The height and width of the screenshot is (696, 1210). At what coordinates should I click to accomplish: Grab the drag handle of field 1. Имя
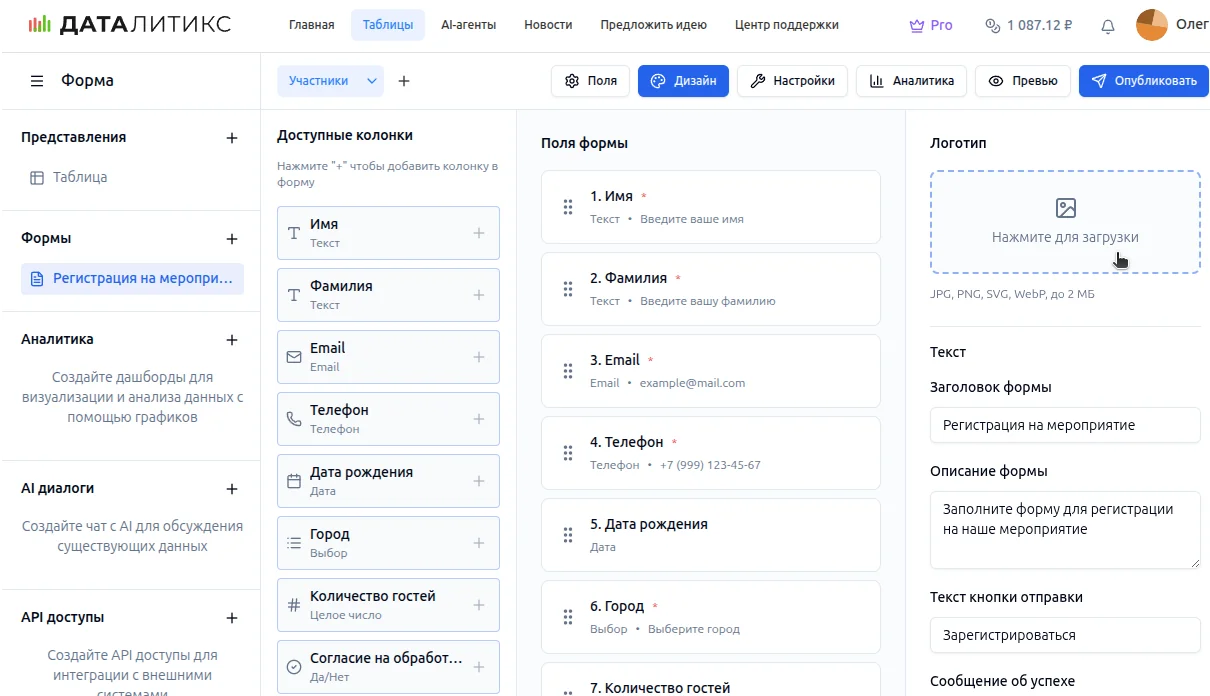click(568, 207)
